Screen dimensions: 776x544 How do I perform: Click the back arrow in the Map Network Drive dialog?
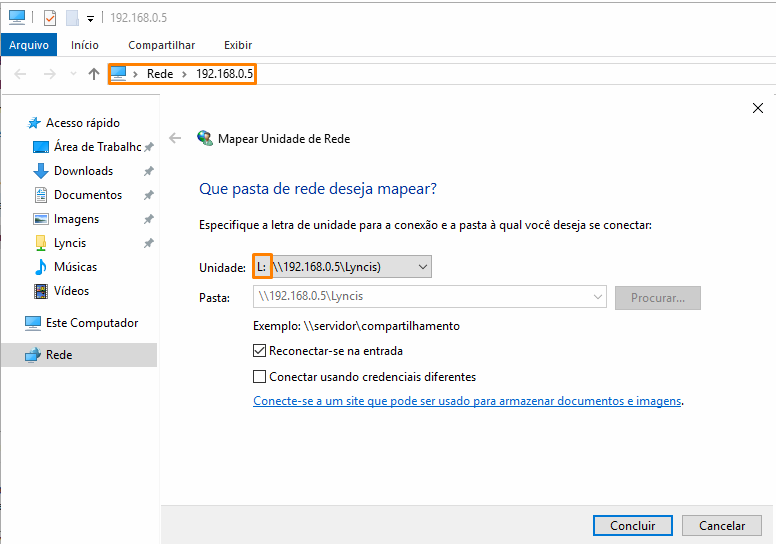click(176, 139)
